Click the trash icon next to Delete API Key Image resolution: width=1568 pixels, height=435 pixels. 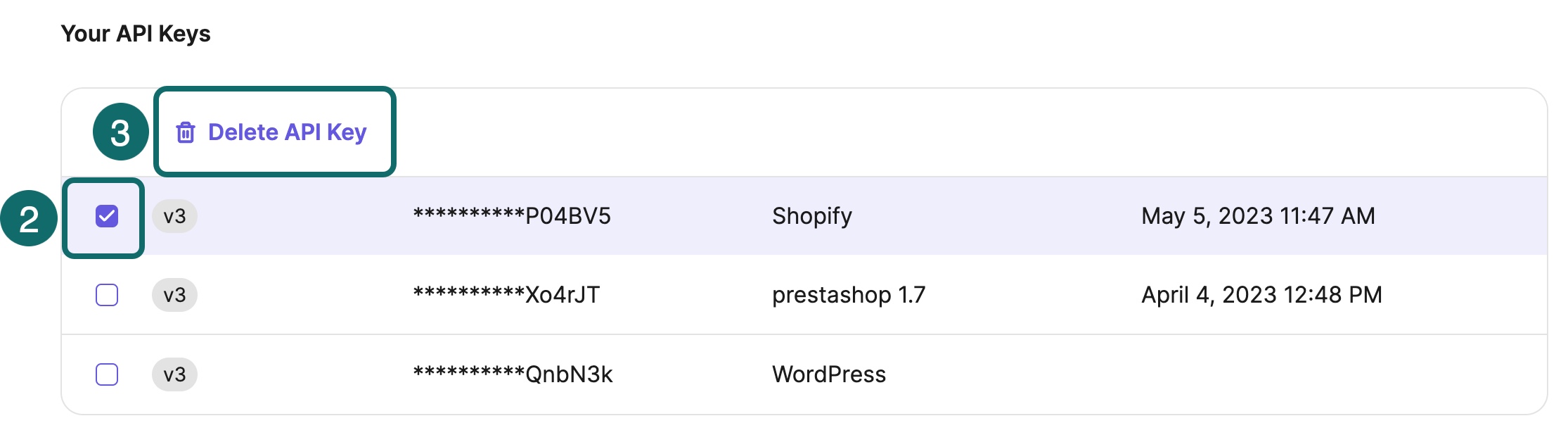pos(185,132)
